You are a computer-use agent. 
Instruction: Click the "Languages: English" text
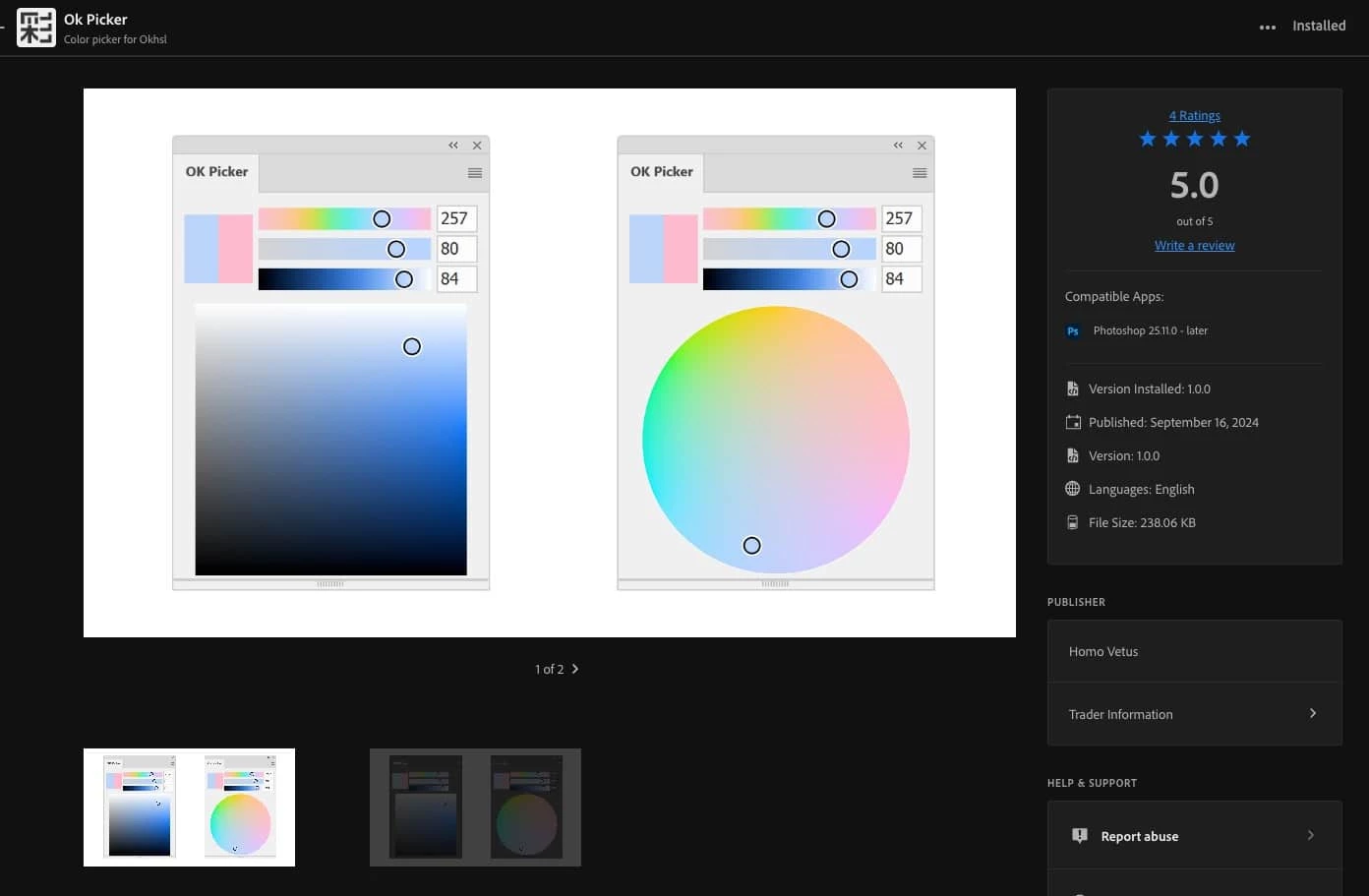pyautogui.click(x=1141, y=489)
